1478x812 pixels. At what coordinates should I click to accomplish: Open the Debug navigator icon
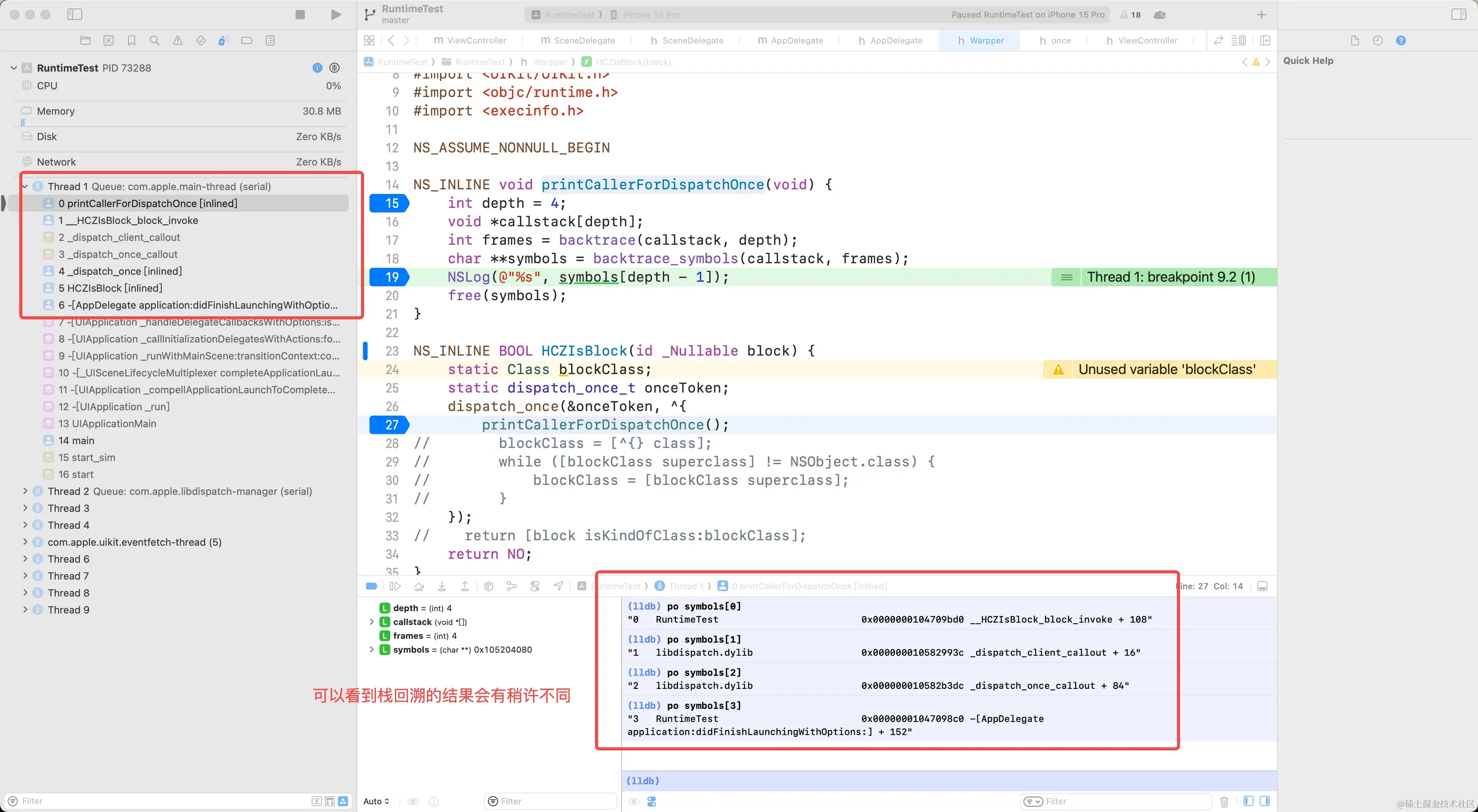click(x=224, y=40)
